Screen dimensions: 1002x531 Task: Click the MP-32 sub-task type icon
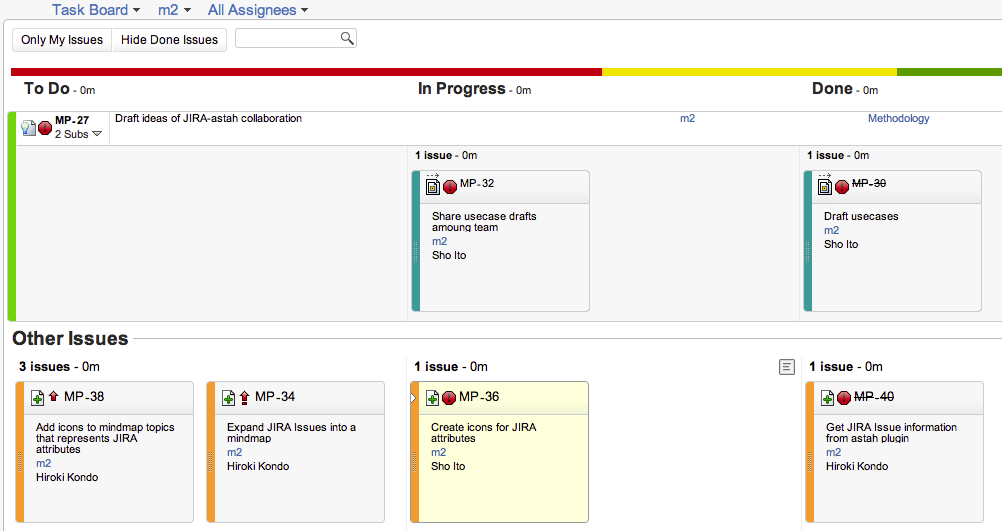pyautogui.click(x=432, y=184)
